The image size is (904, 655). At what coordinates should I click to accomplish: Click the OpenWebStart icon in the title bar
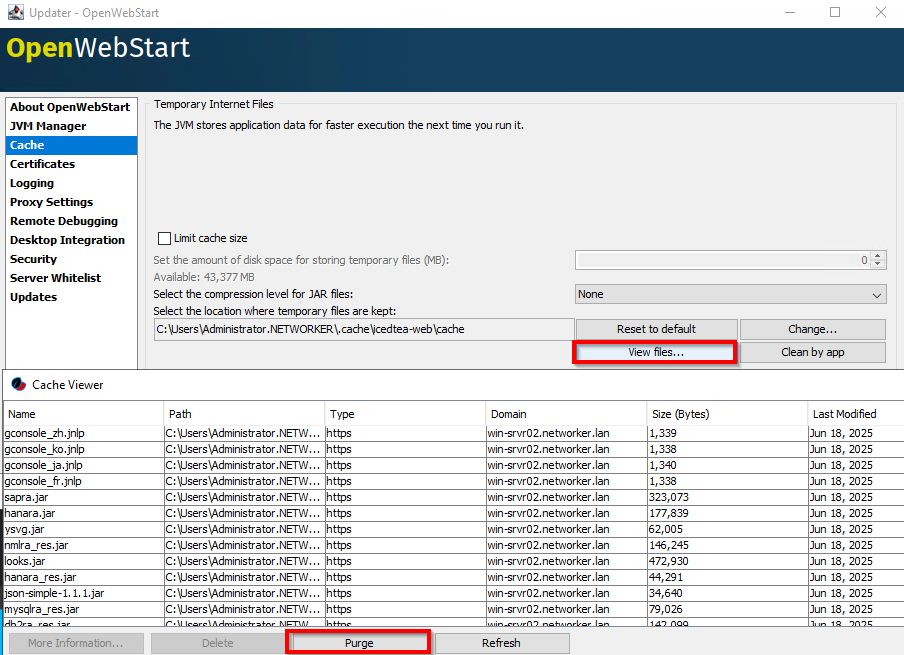pos(15,13)
